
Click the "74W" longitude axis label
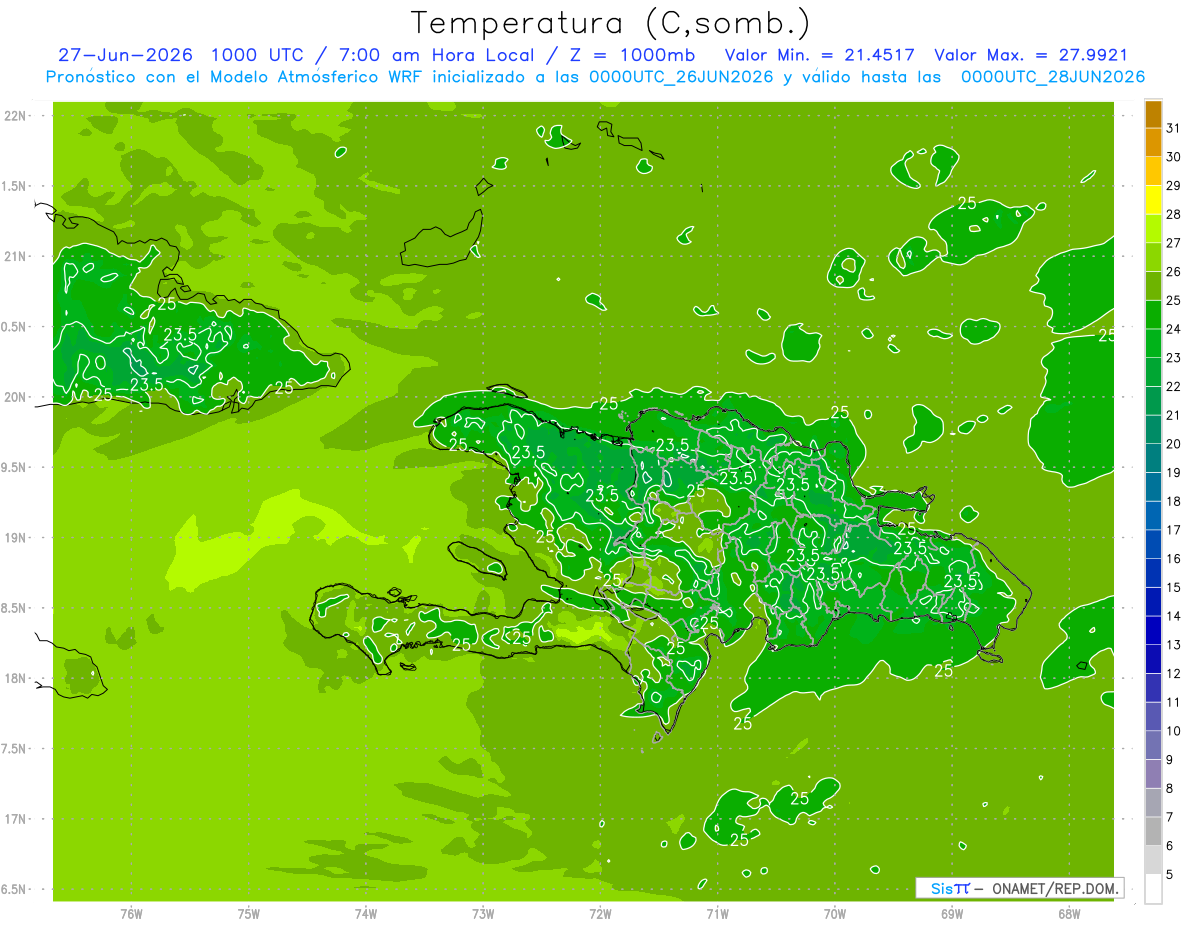coord(366,914)
